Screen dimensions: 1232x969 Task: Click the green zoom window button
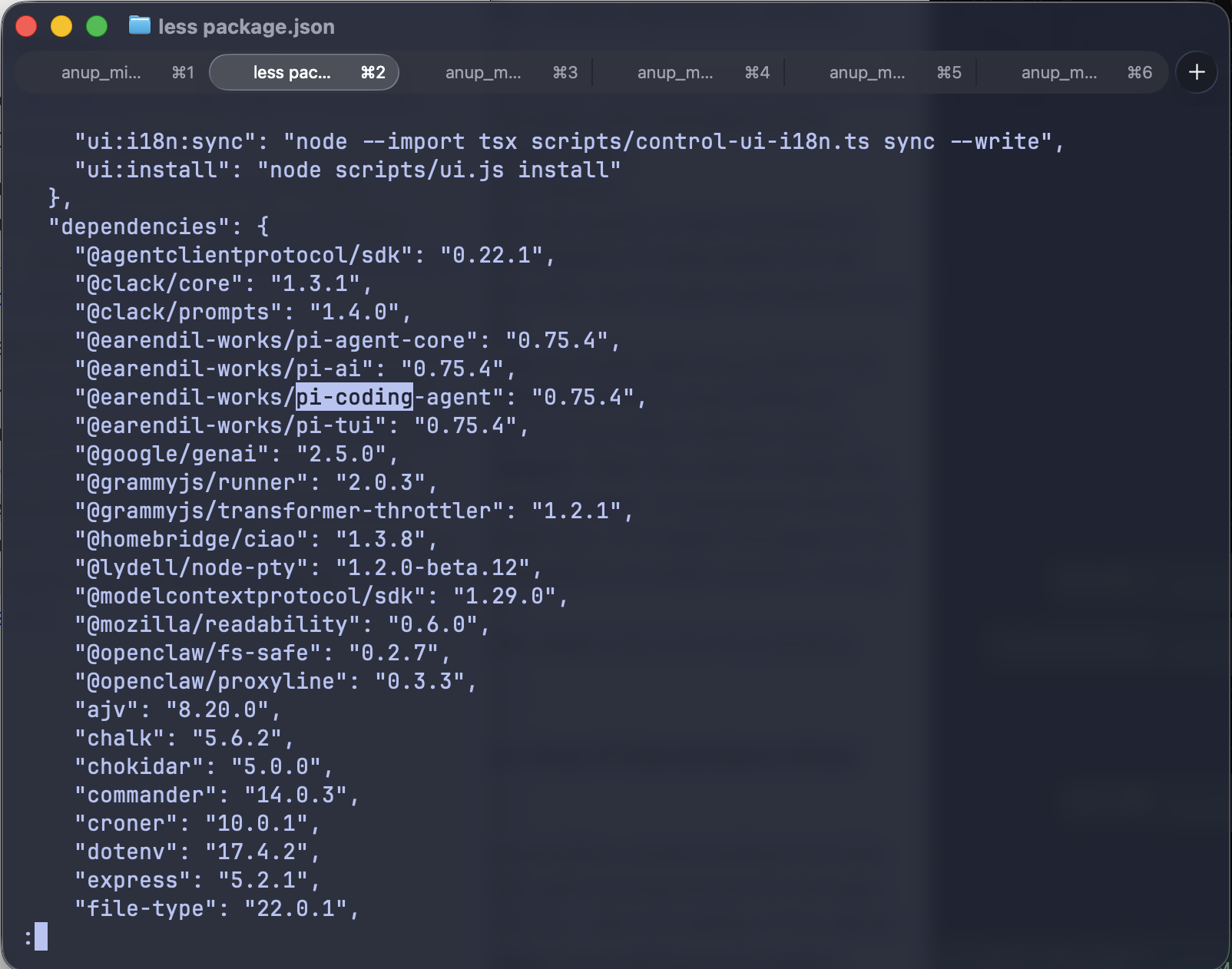pos(97,26)
